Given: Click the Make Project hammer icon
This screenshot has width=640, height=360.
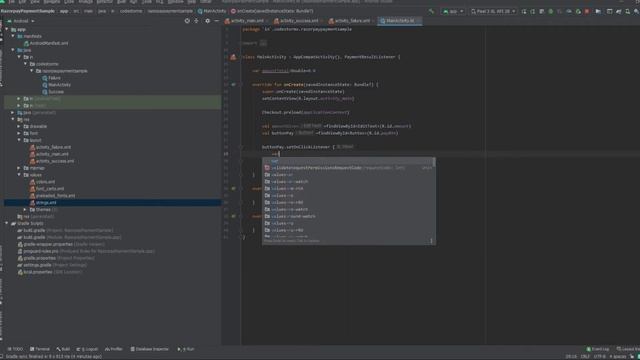Looking at the screenshot, I should point(431,11).
